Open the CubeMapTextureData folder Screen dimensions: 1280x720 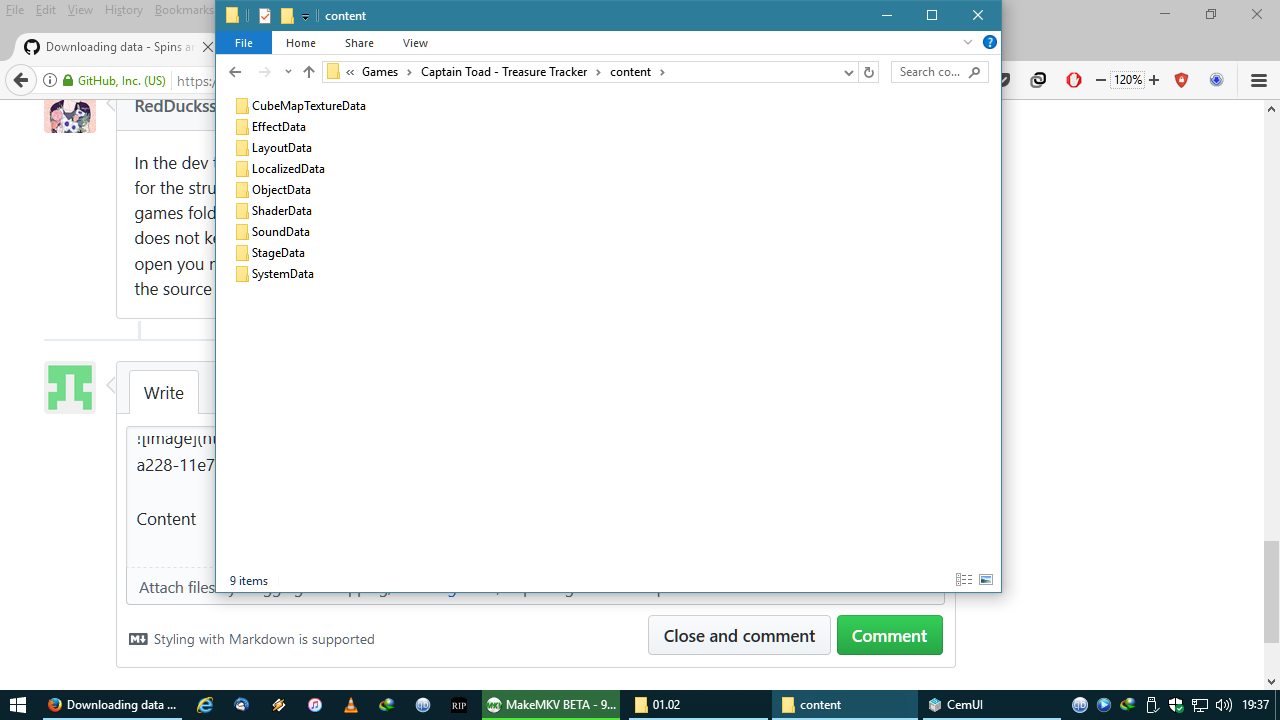click(x=301, y=106)
